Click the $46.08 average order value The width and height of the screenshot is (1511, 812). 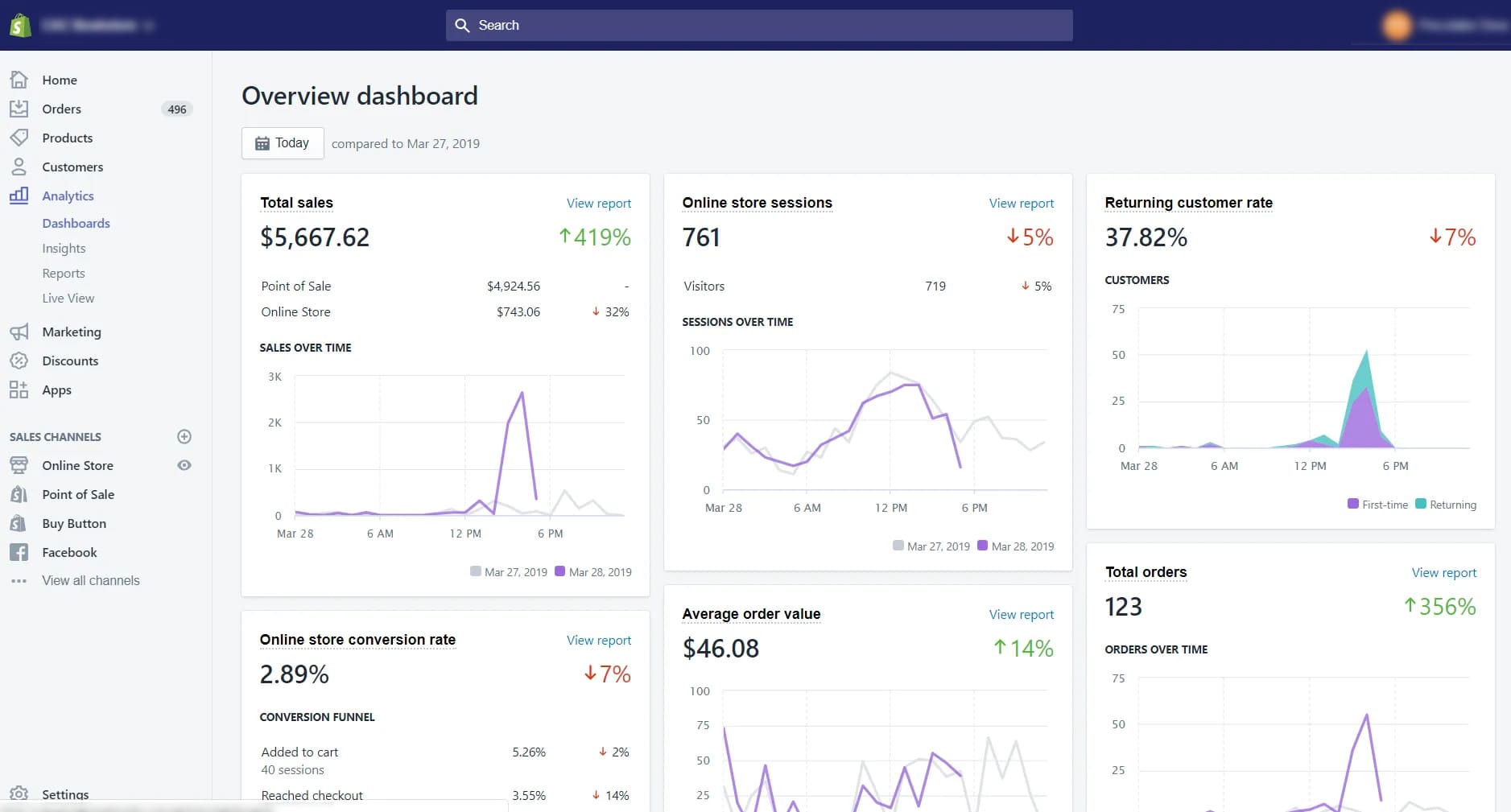point(720,649)
